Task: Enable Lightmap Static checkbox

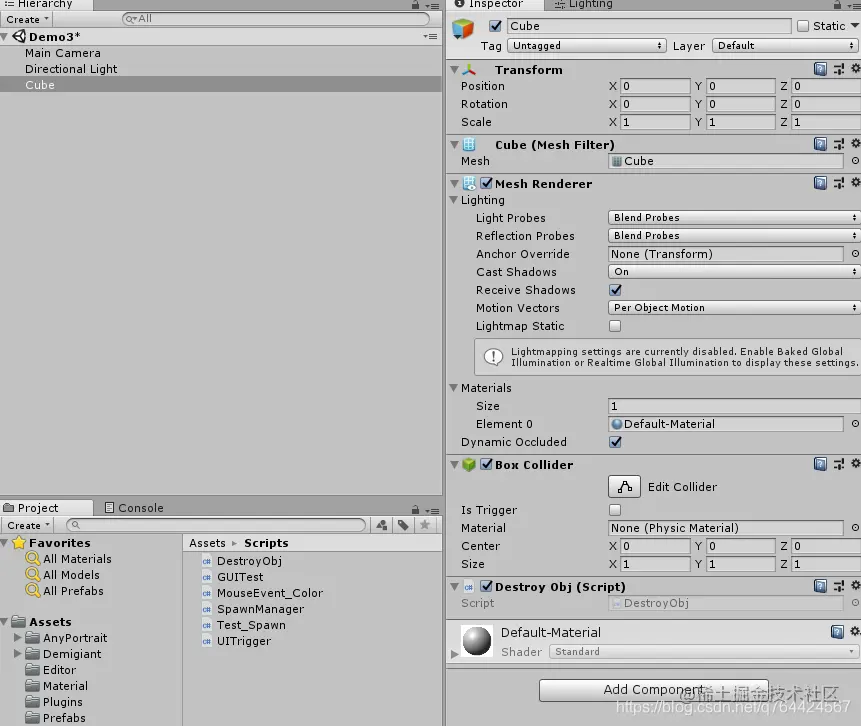Action: point(615,326)
